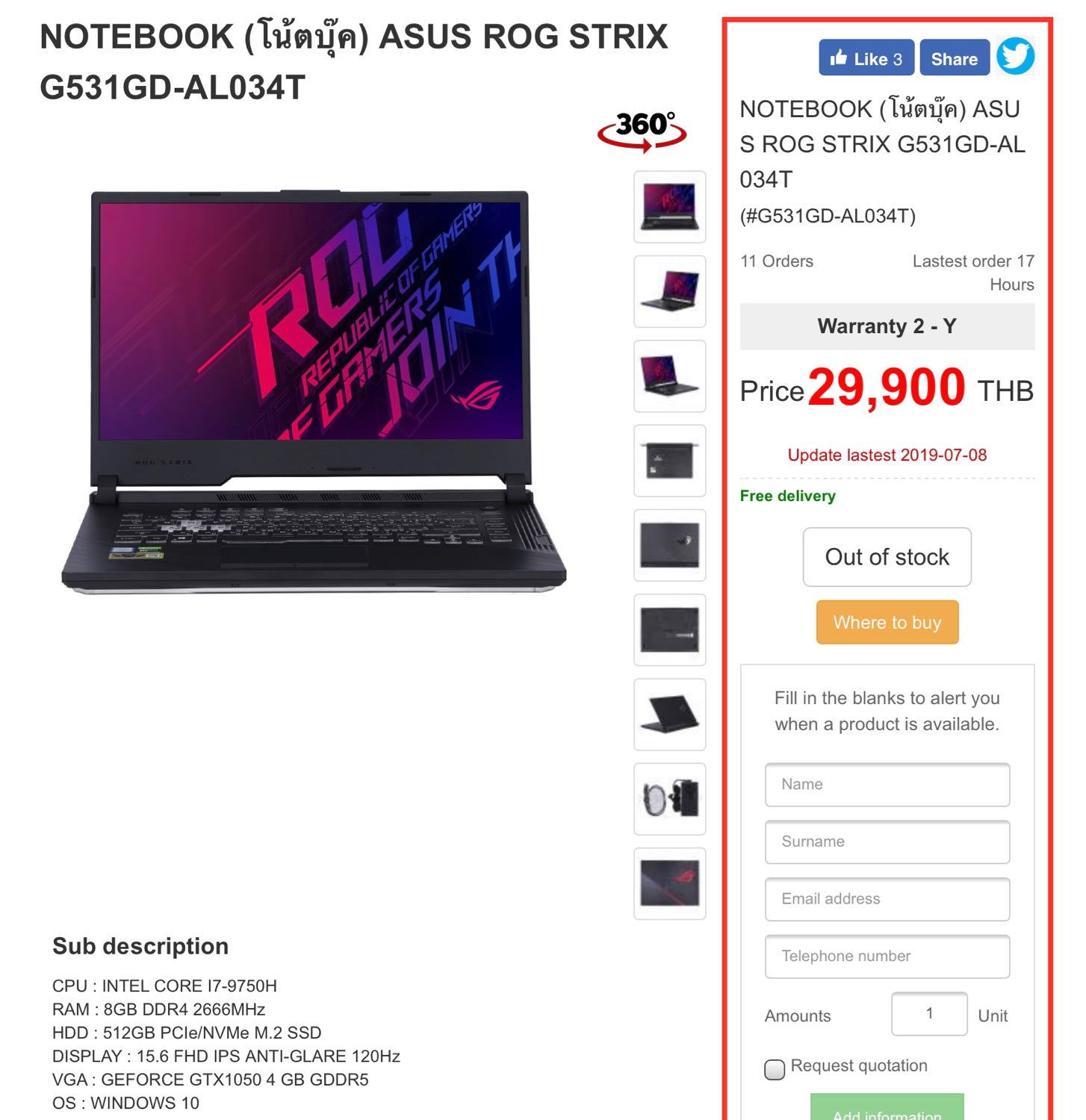Select the first front-view laptop thumbnail
Screen dimensions: 1086x1120
tap(670, 207)
